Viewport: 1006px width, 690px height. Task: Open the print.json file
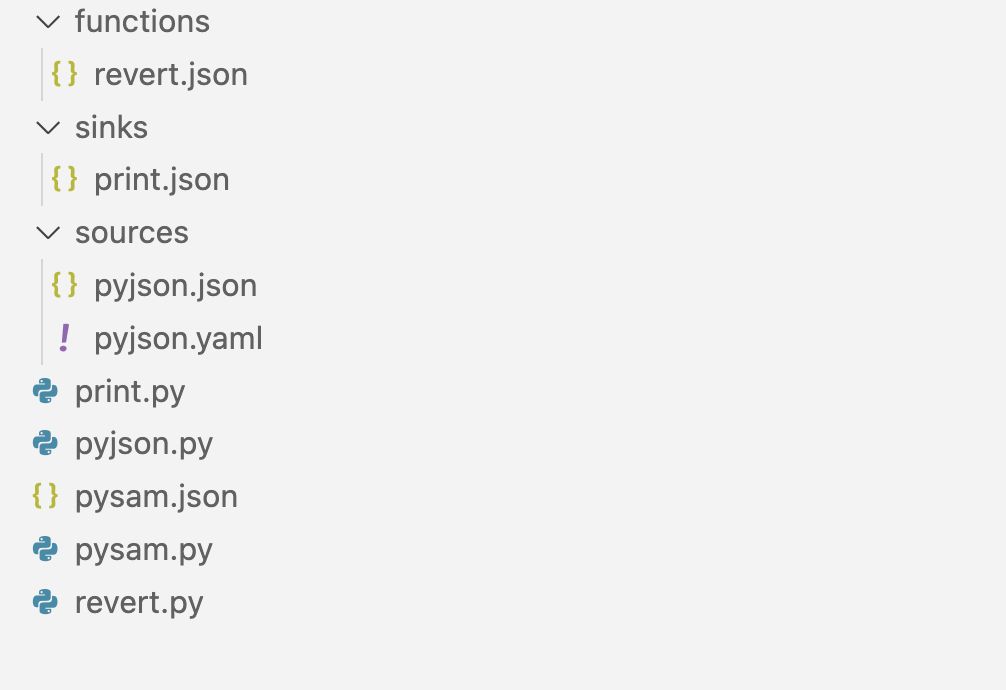tap(161, 179)
